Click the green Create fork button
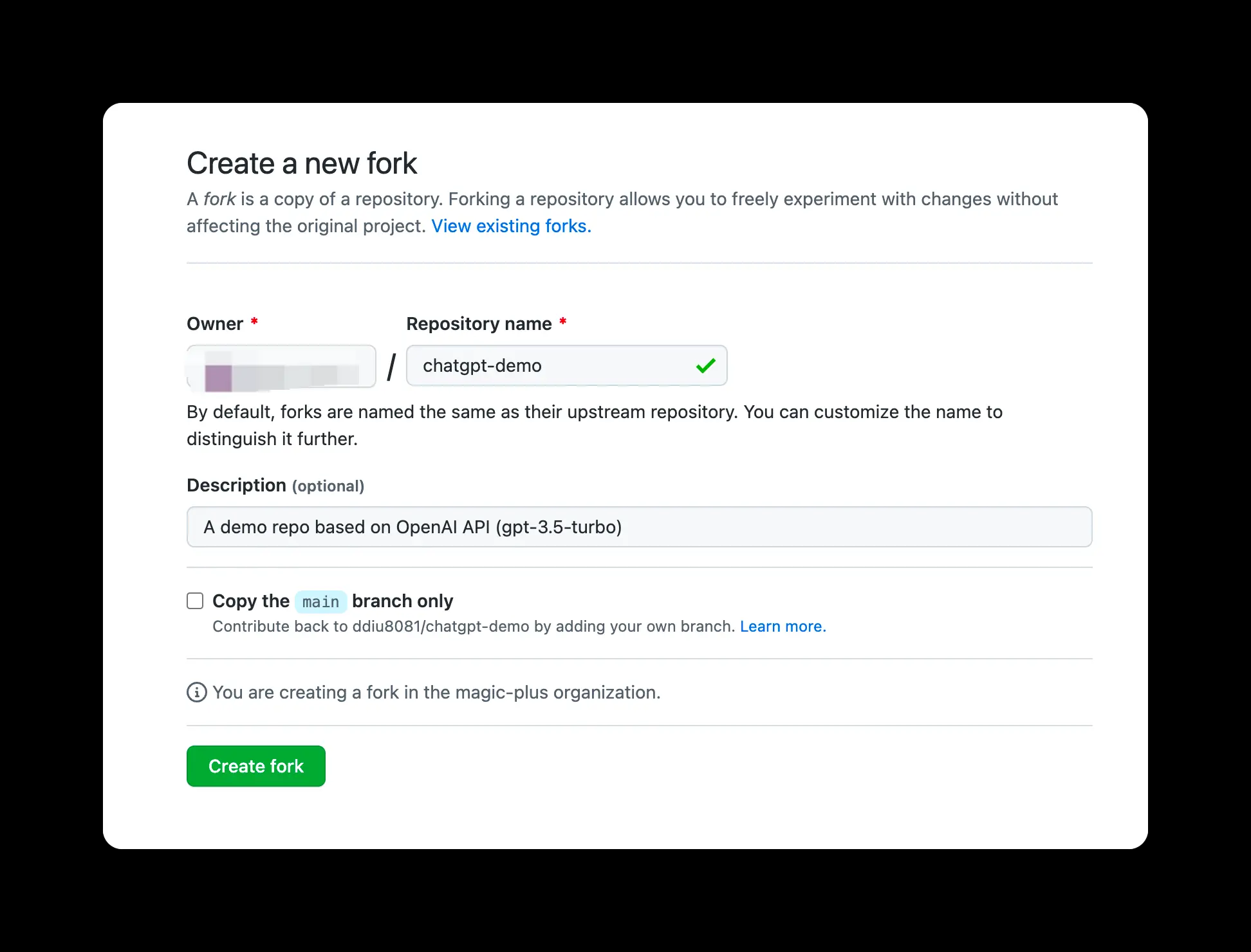This screenshot has height=952, width=1251. tap(255, 765)
